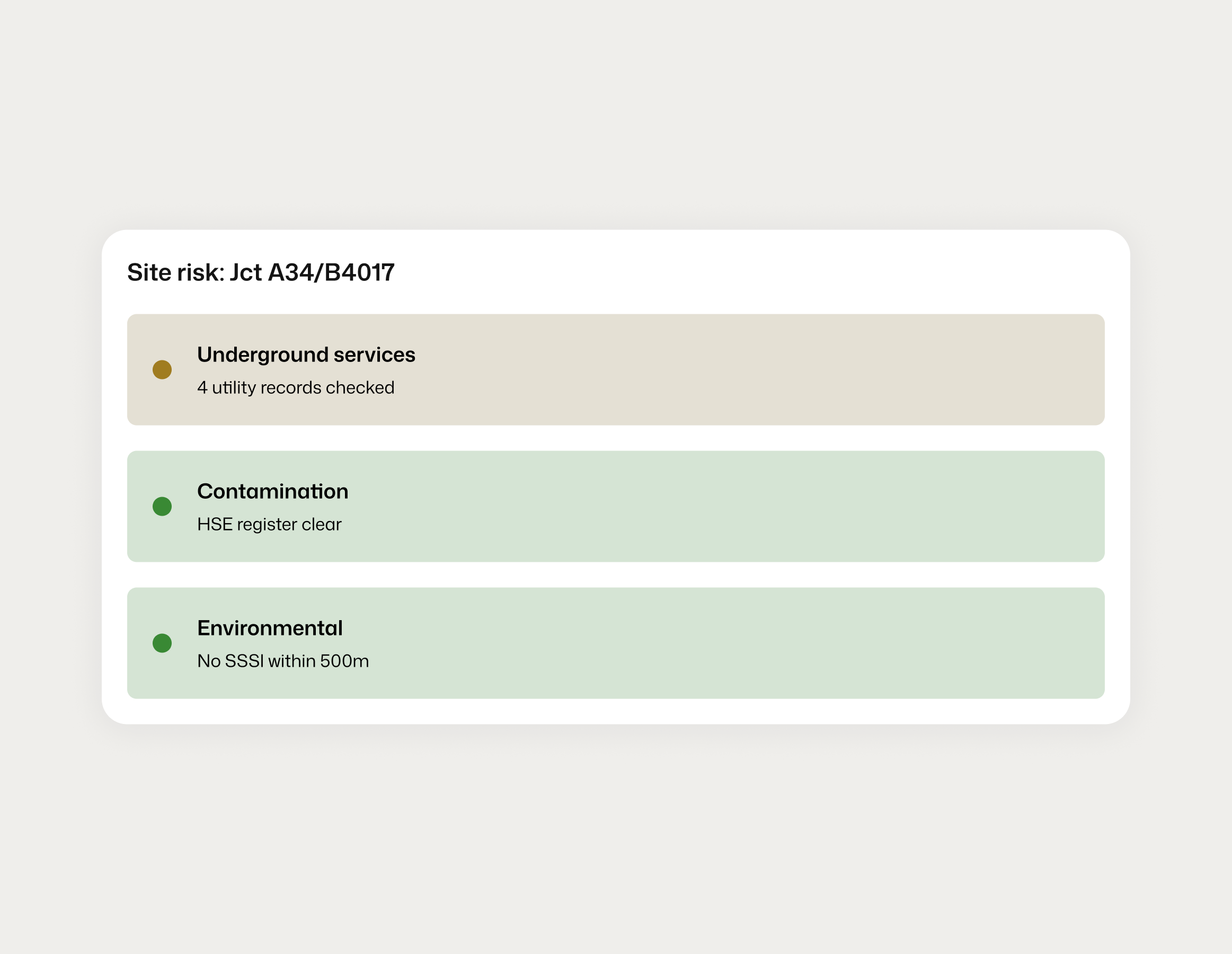The height and width of the screenshot is (954, 1232).
Task: Open the HSE register clear link
Action: (269, 524)
